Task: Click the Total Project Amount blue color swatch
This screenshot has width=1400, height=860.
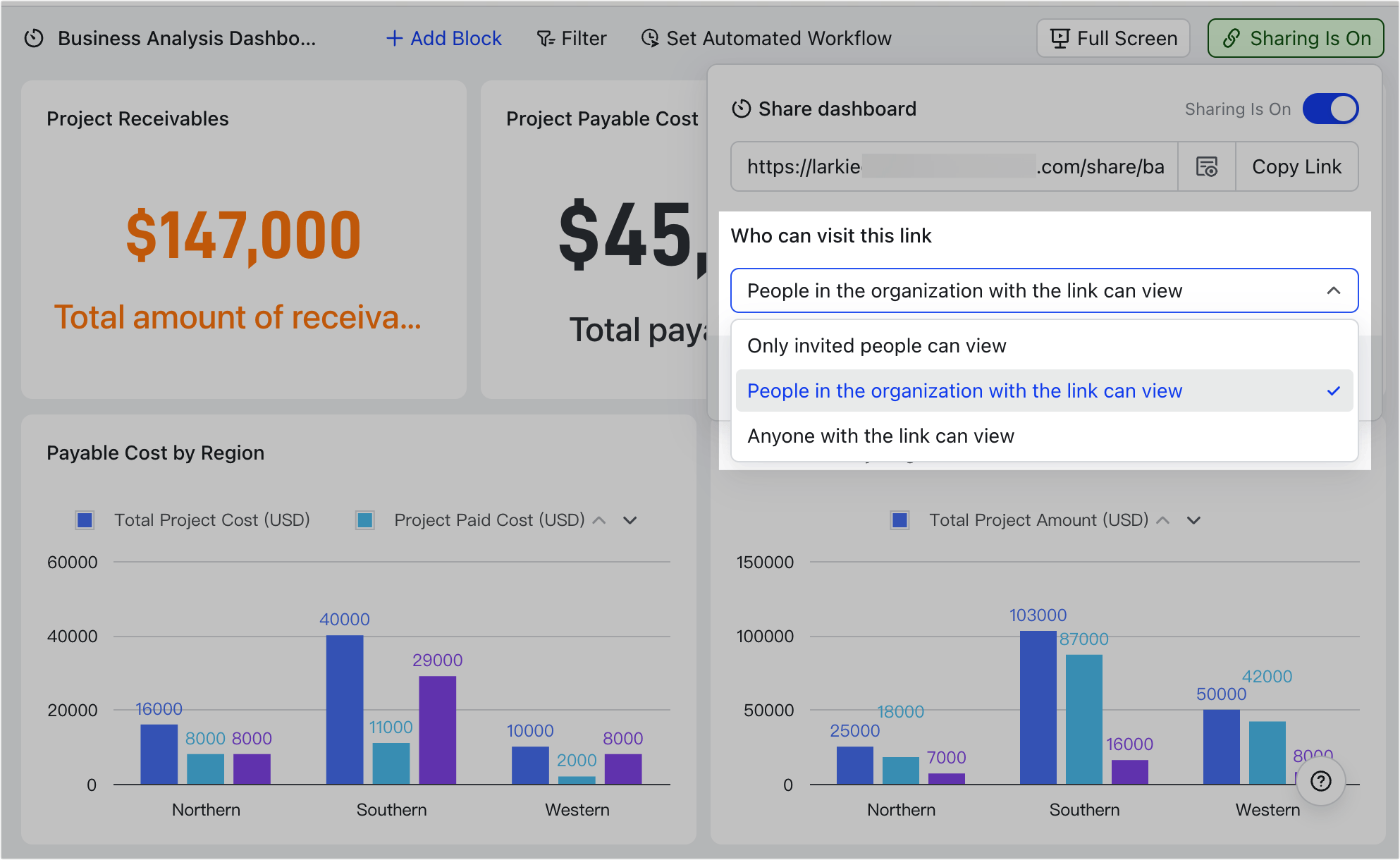Action: click(x=899, y=520)
